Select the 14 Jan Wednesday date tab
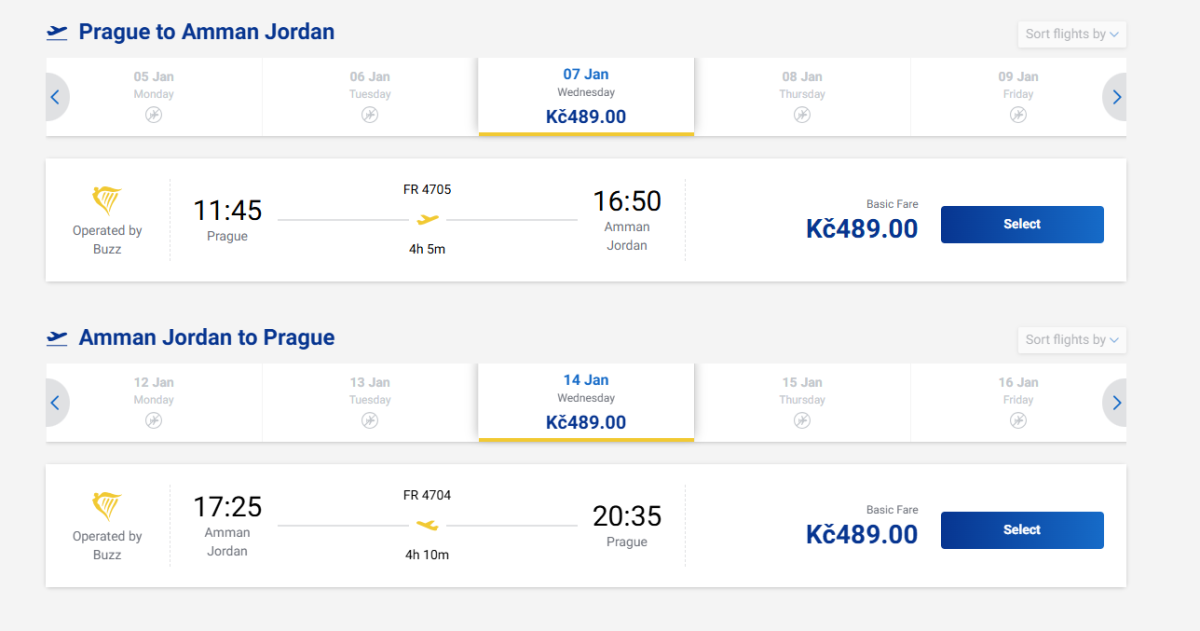1200x631 pixels. click(586, 402)
